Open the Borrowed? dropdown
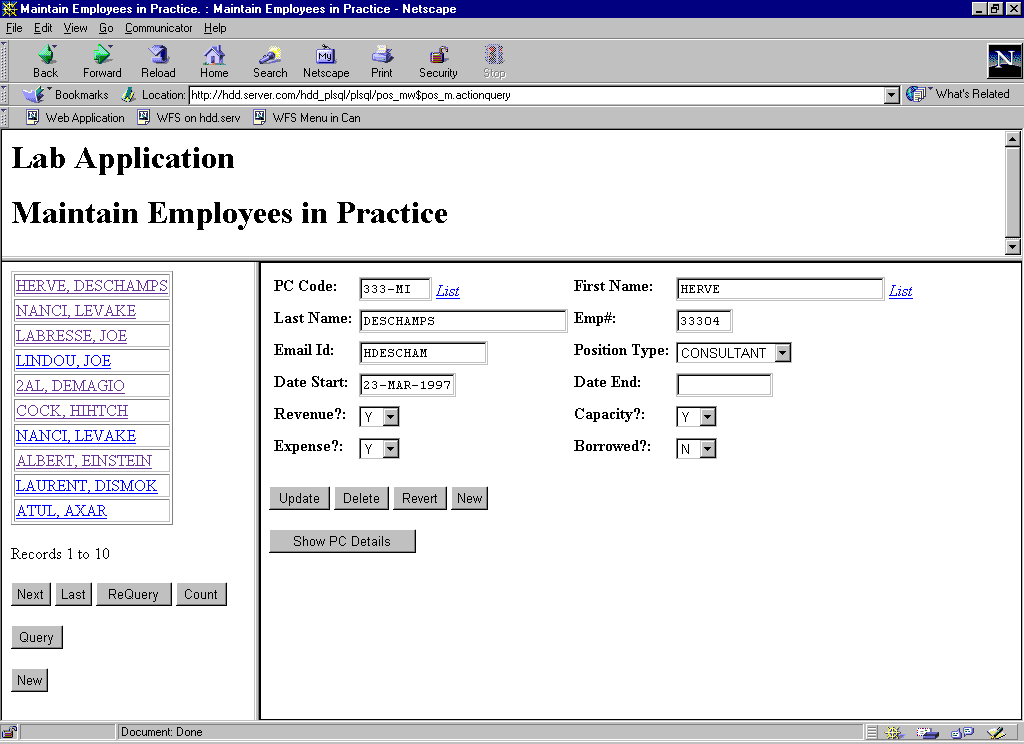 pos(708,449)
